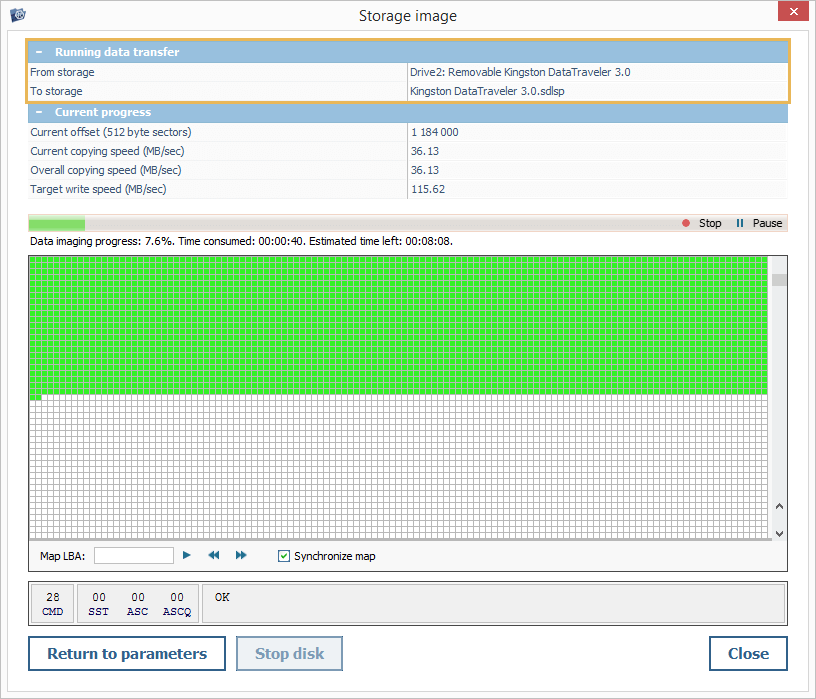Screen dimensions: 816x699
Task: Collapse the Running data transfer section
Action: tap(38, 52)
